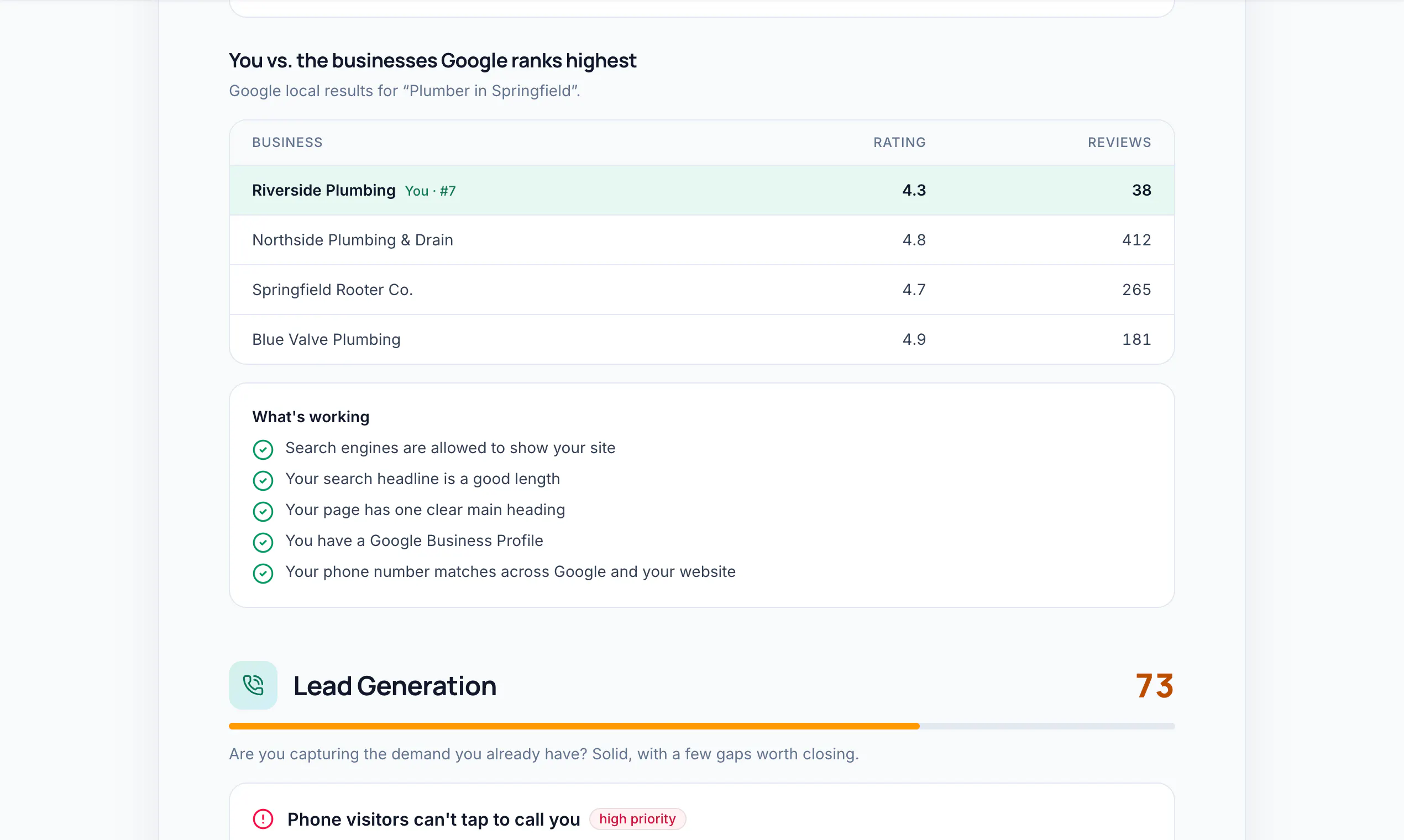The image size is (1404, 840).
Task: Click 'Are you capturing the demand' description
Action: point(543,754)
